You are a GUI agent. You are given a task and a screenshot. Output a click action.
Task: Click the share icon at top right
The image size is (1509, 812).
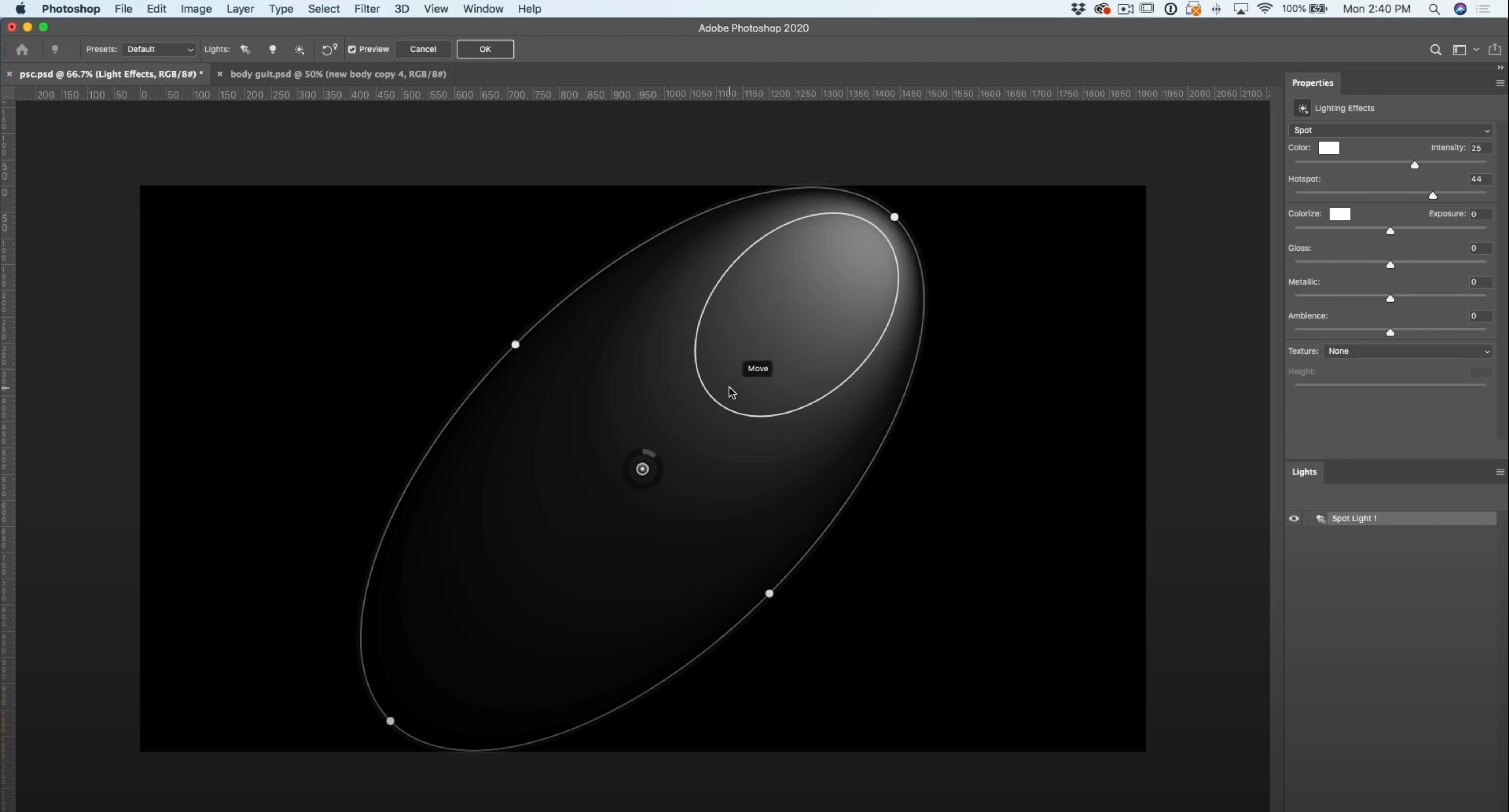[x=1495, y=50]
